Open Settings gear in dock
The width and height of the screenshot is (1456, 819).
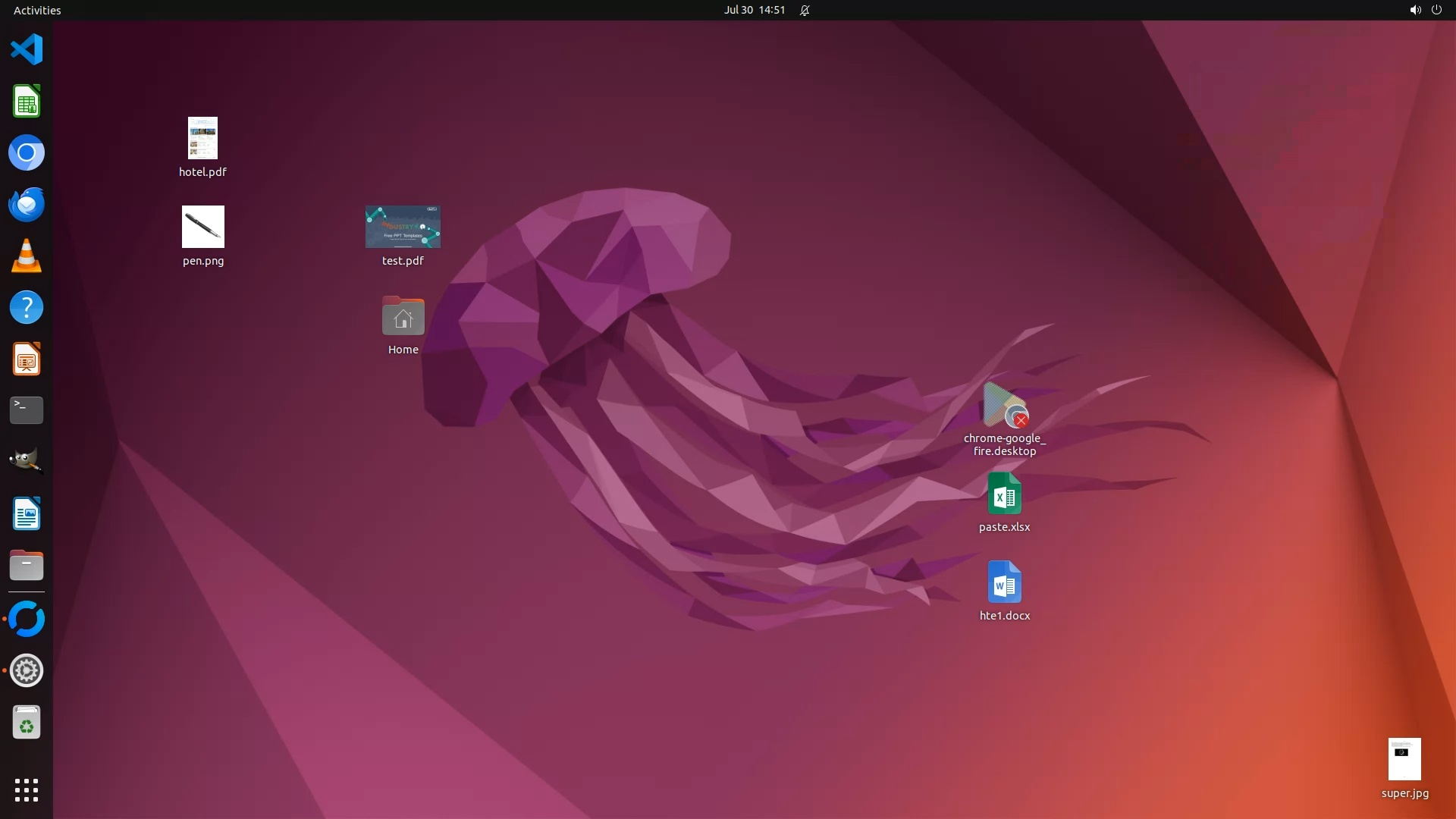coord(27,670)
